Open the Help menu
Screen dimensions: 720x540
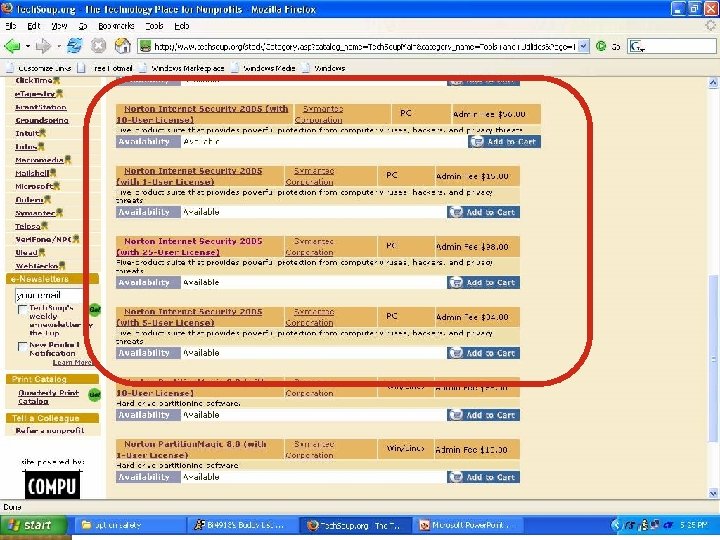coord(182,26)
